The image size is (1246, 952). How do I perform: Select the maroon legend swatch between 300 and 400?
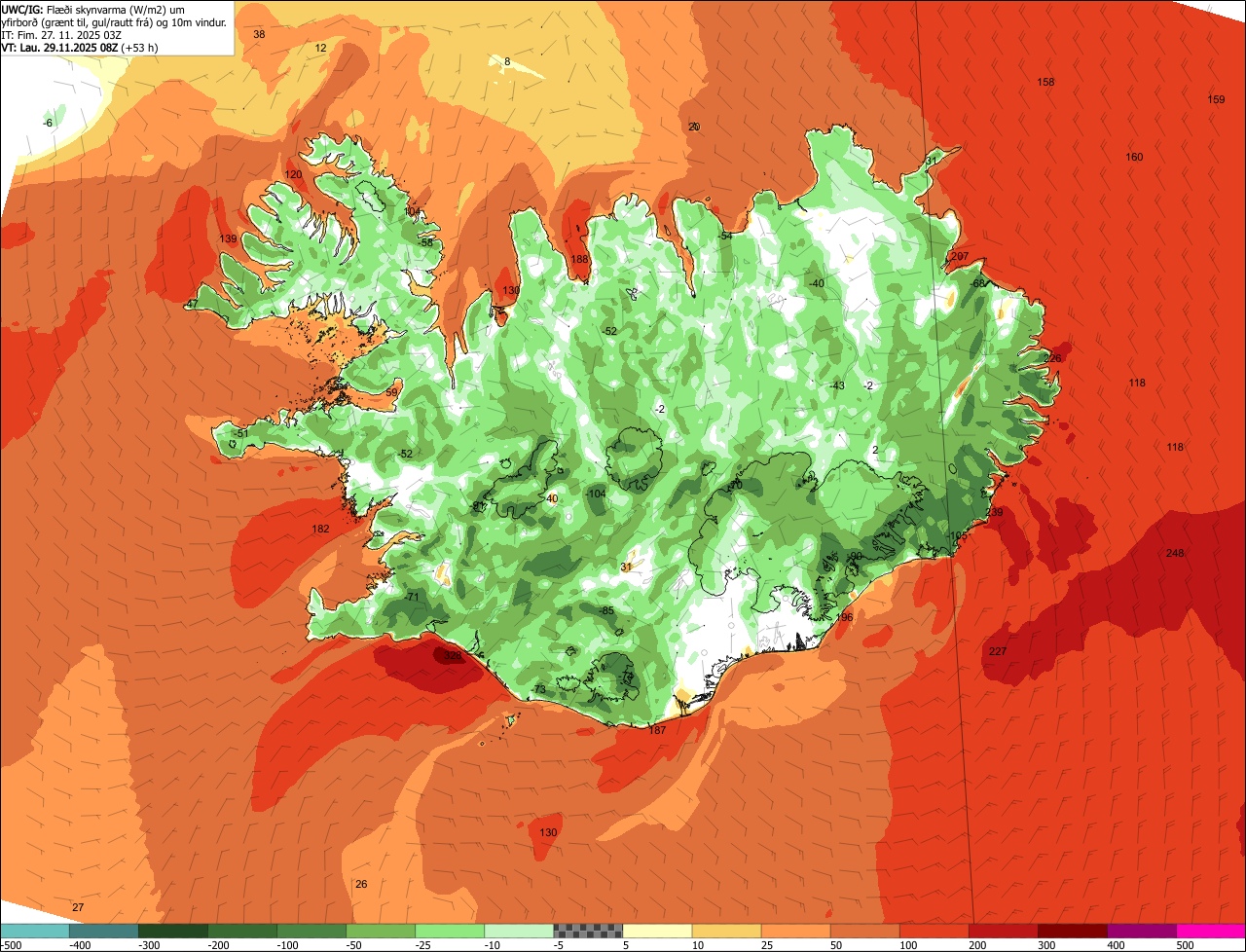[1073, 931]
